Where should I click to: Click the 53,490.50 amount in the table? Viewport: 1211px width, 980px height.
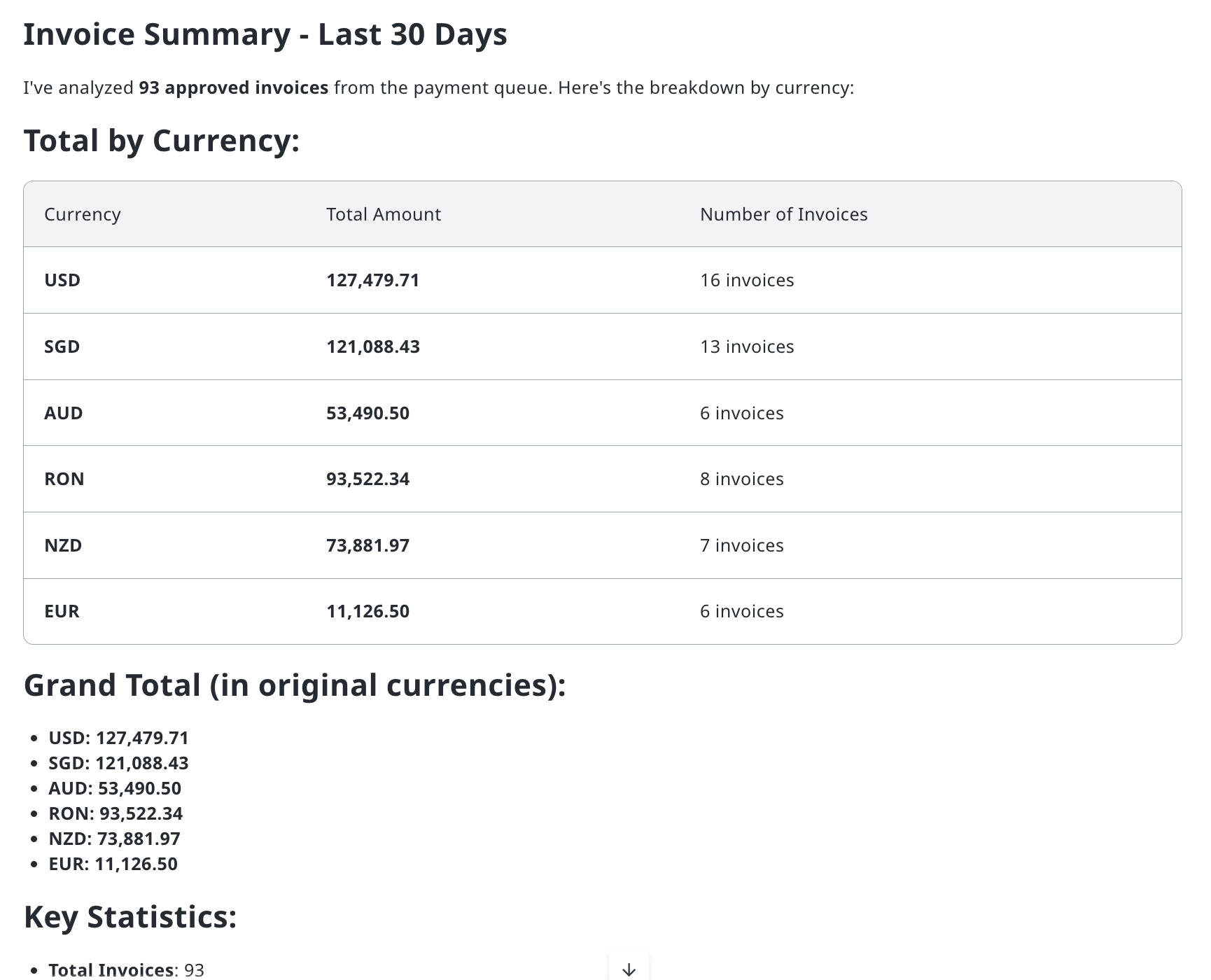click(368, 413)
